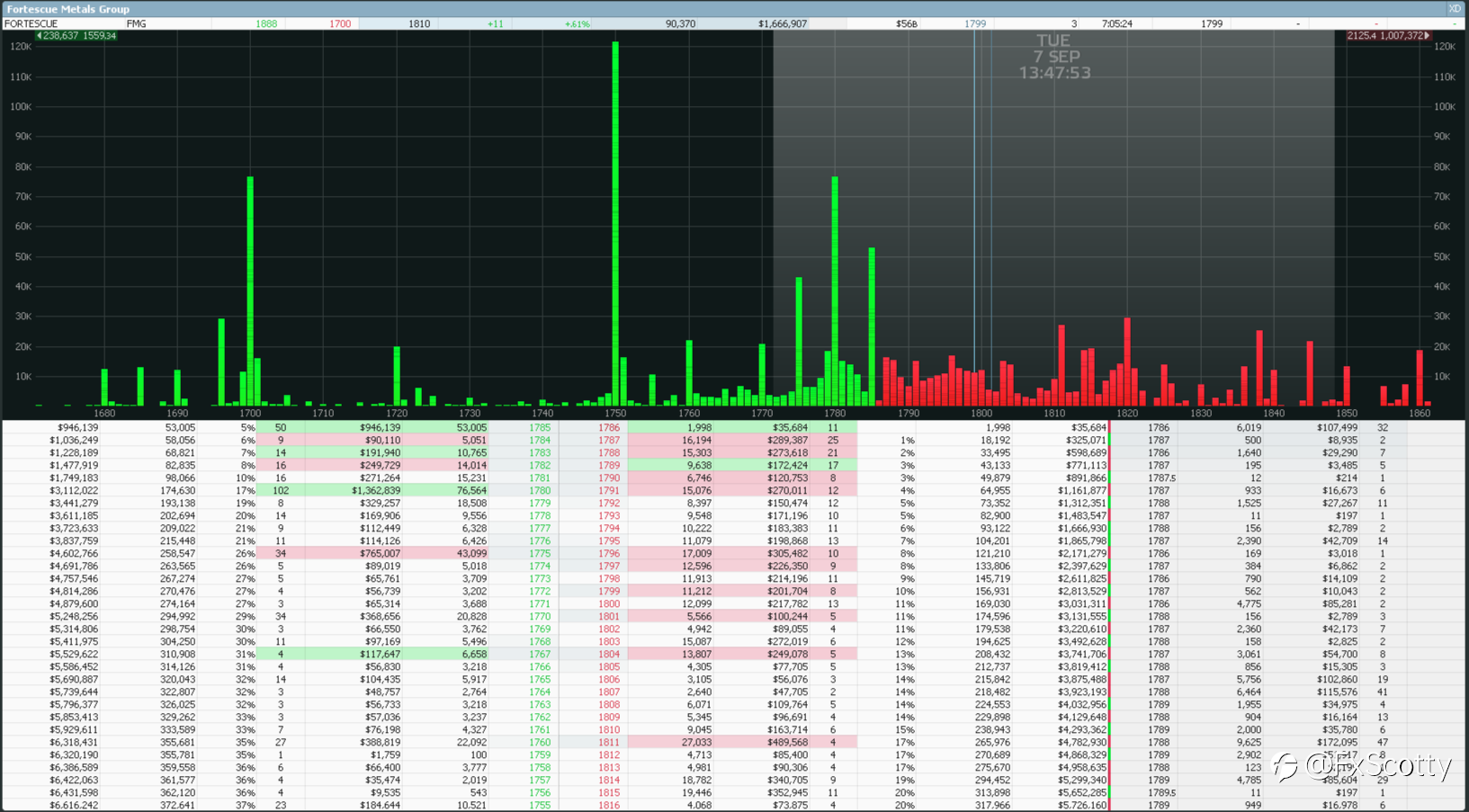Select ask price 1791 in the depth ladder
This screenshot has width=1469, height=812.
coord(609,491)
